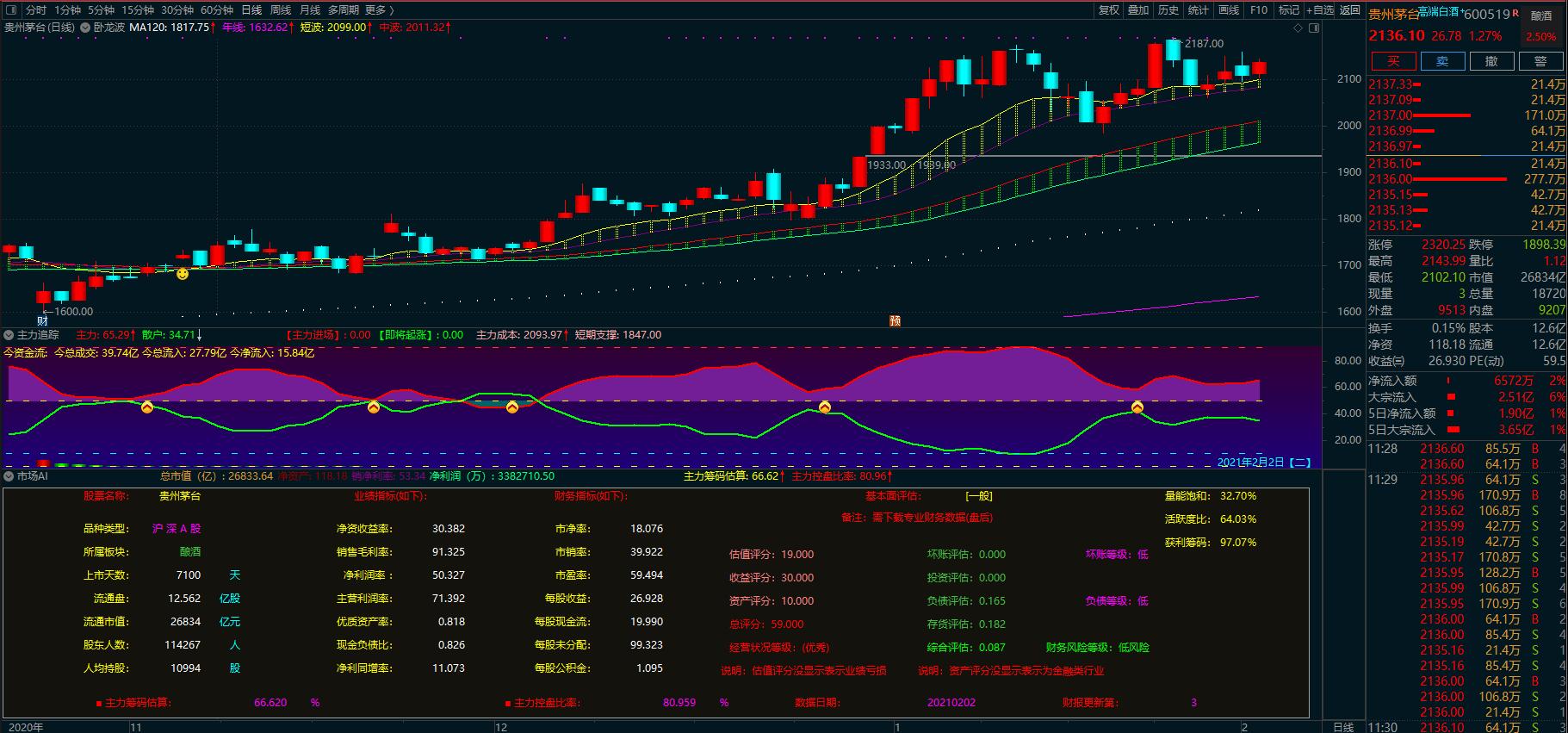
Task: Click the second yellow arrow signal marker
Action: pos(373,407)
